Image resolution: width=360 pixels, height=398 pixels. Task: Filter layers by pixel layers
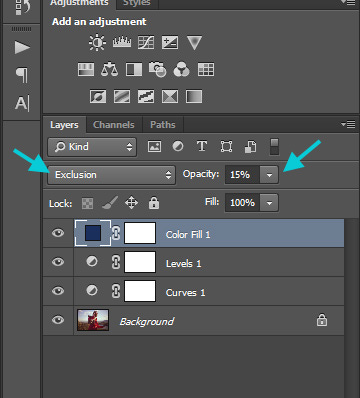tap(154, 146)
